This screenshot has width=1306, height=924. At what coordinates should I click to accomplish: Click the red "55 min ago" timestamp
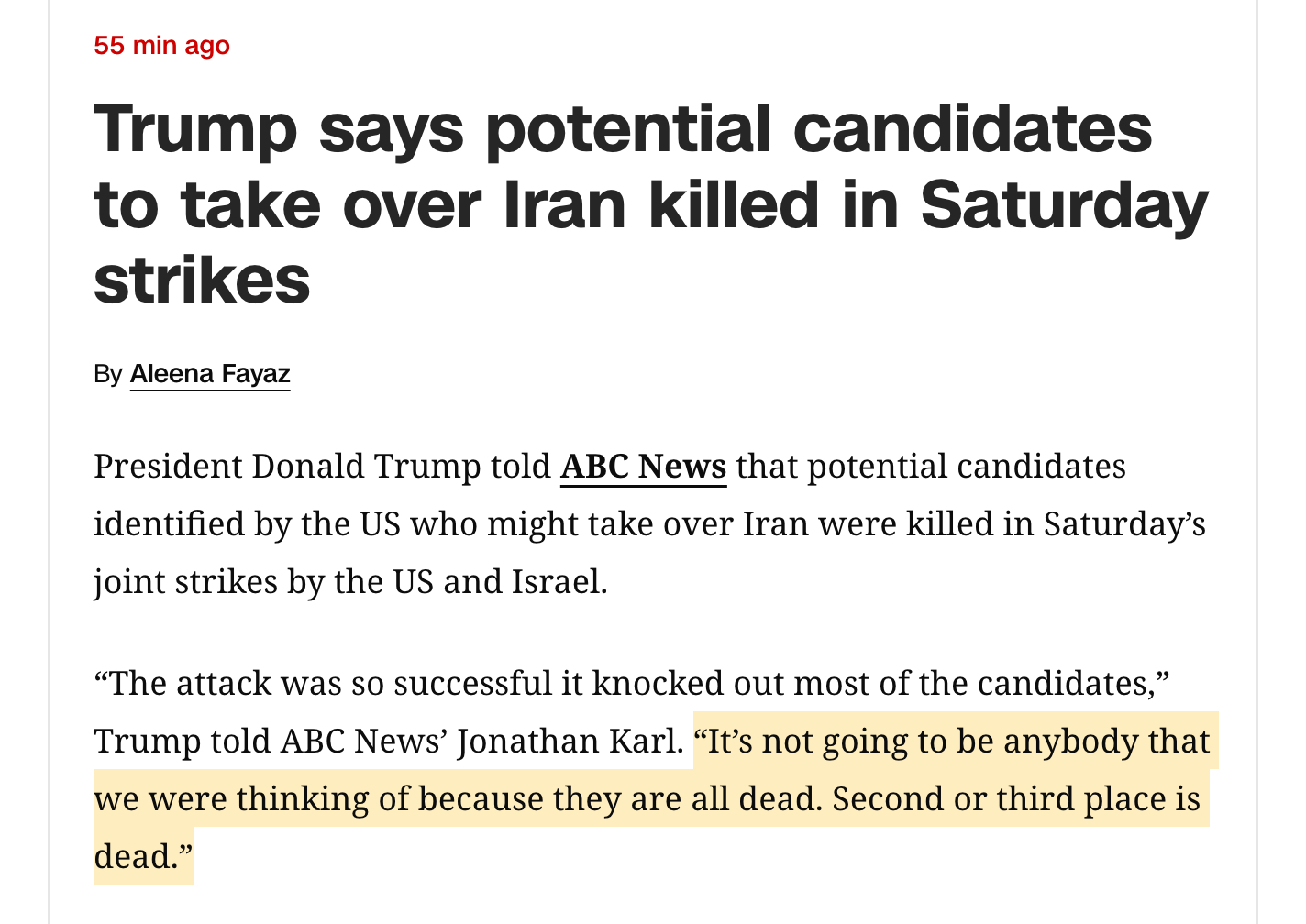pyautogui.click(x=161, y=45)
